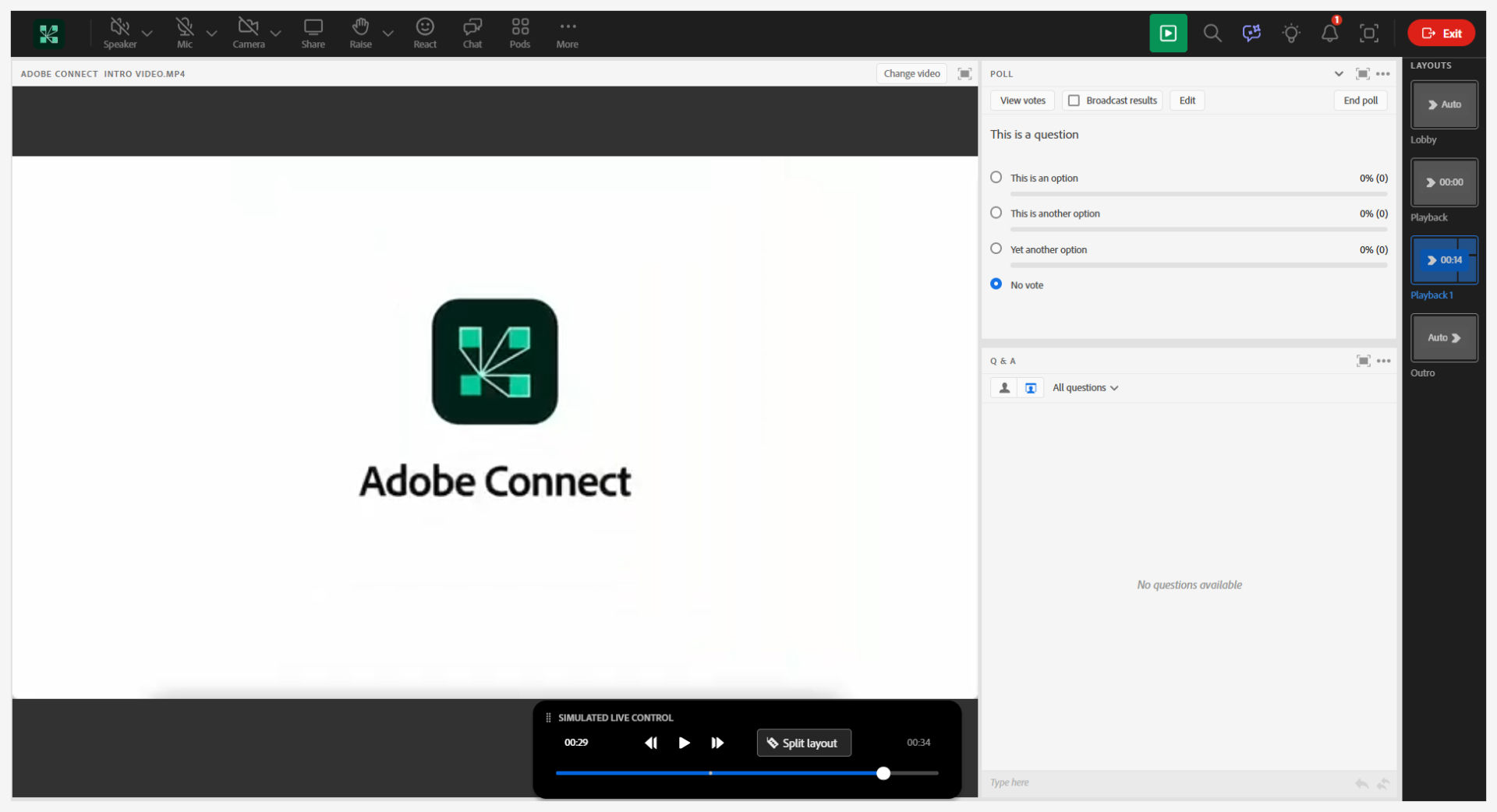
Task: Maximize the Poll pod icon
Action: tap(1363, 74)
